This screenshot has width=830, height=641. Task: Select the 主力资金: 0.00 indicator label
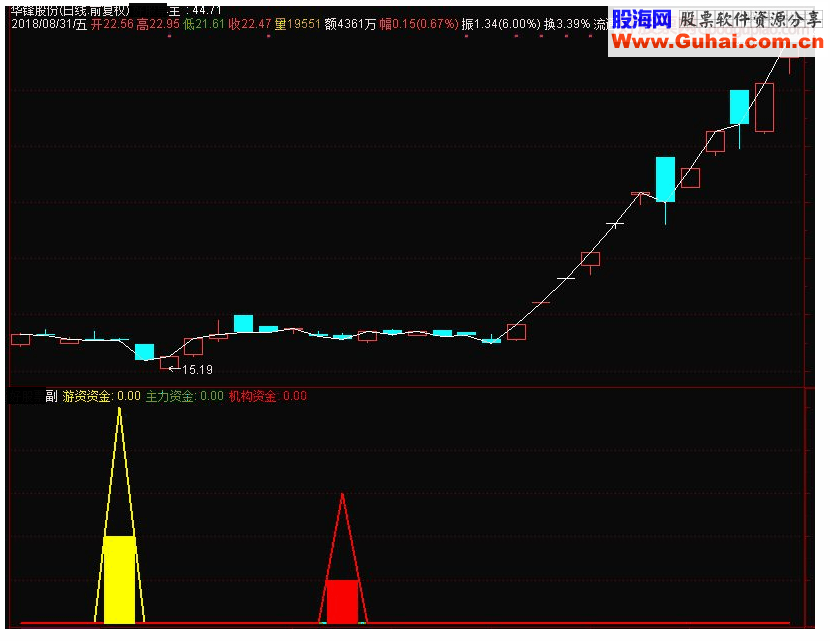[185, 396]
